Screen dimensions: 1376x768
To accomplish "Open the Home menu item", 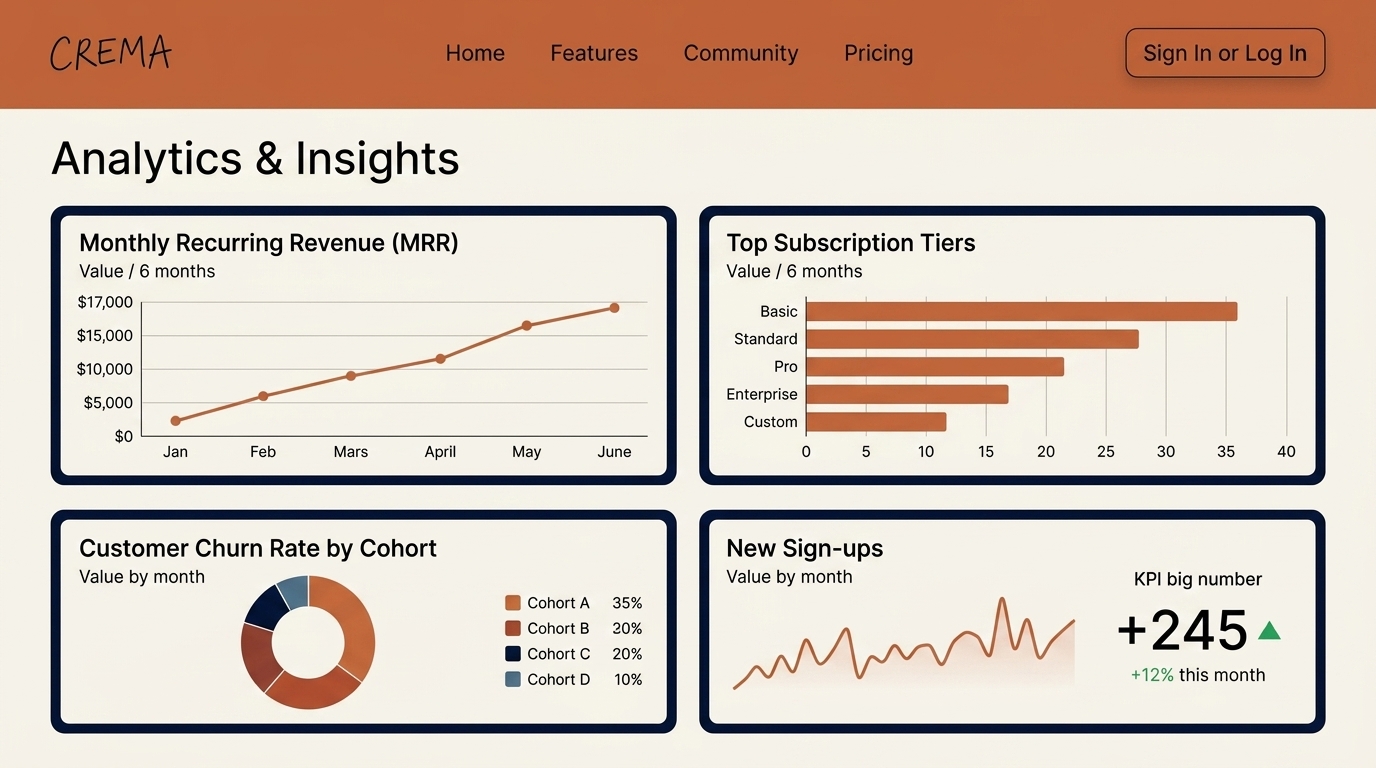I will 475,53.
